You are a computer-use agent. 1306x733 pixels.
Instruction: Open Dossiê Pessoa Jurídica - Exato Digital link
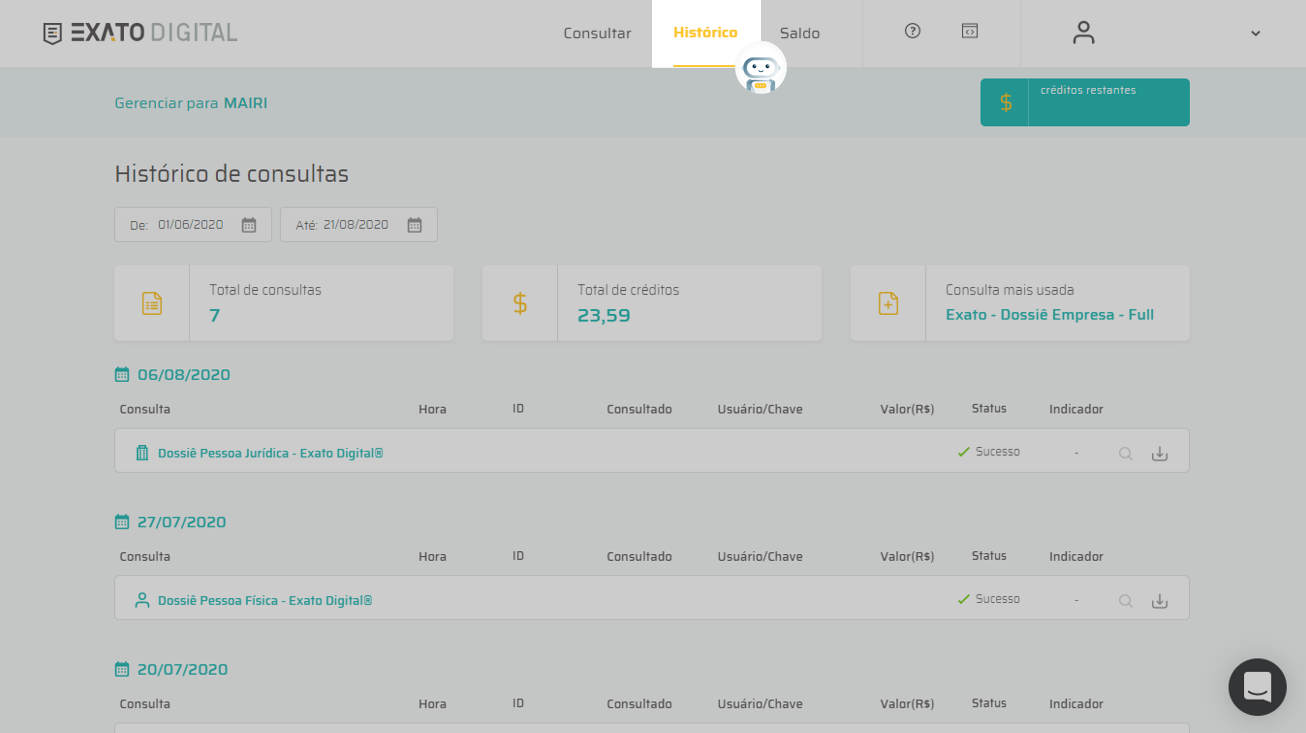pyautogui.click(x=270, y=453)
